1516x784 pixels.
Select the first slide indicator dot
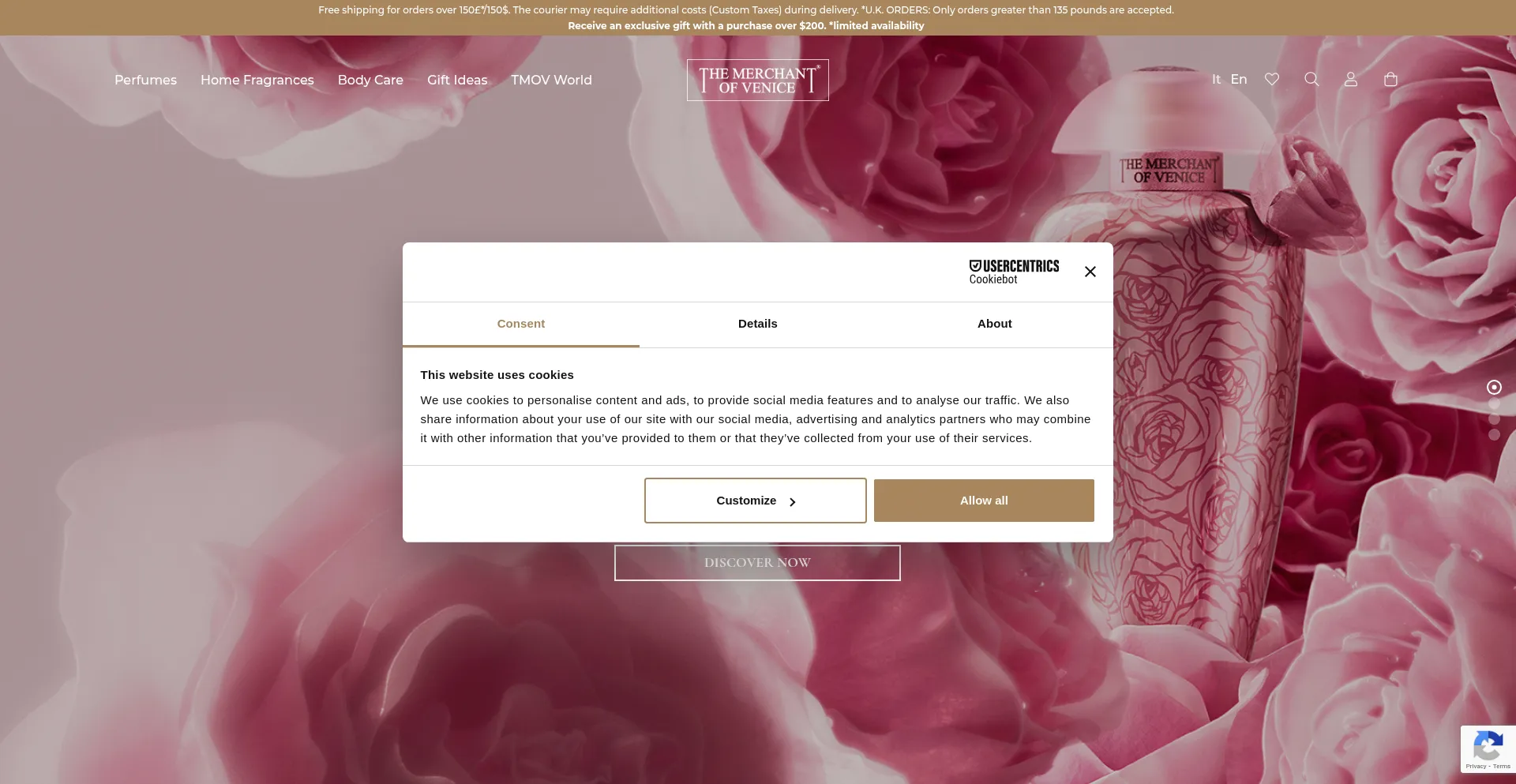[1494, 387]
